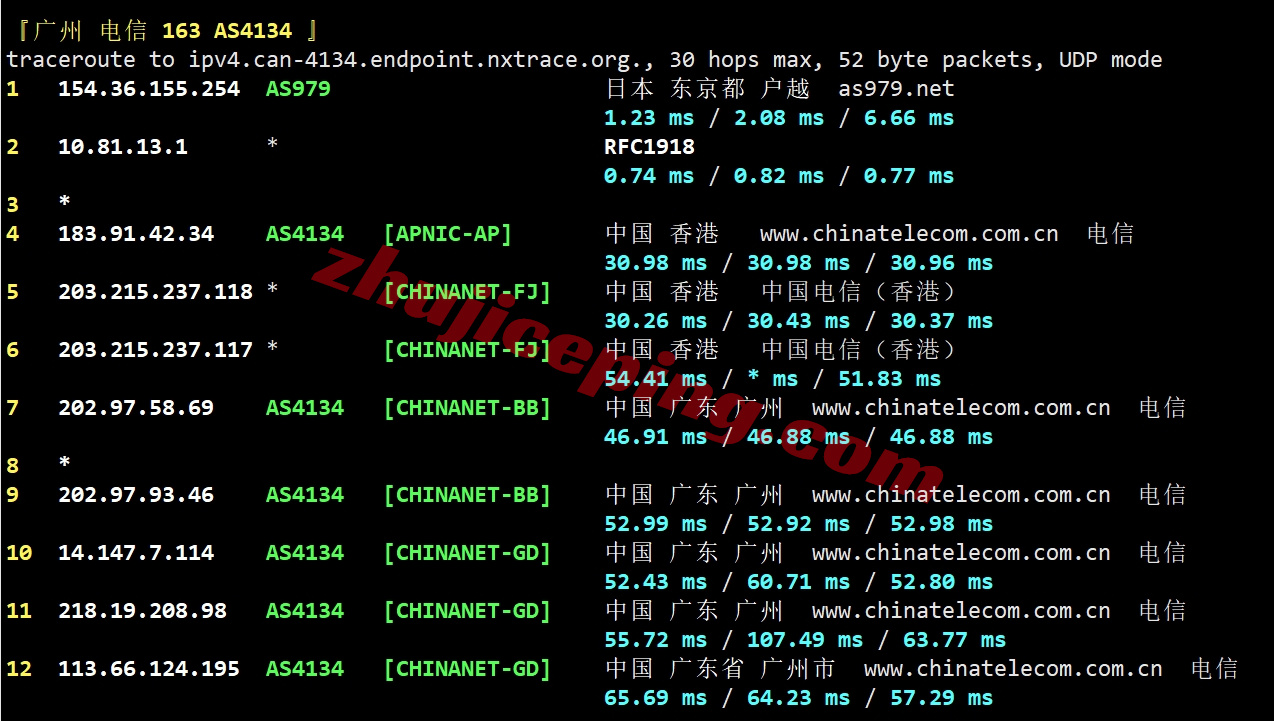Click AS4134 label on hop 12 row
Screen dimensions: 1274x721
[305, 669]
